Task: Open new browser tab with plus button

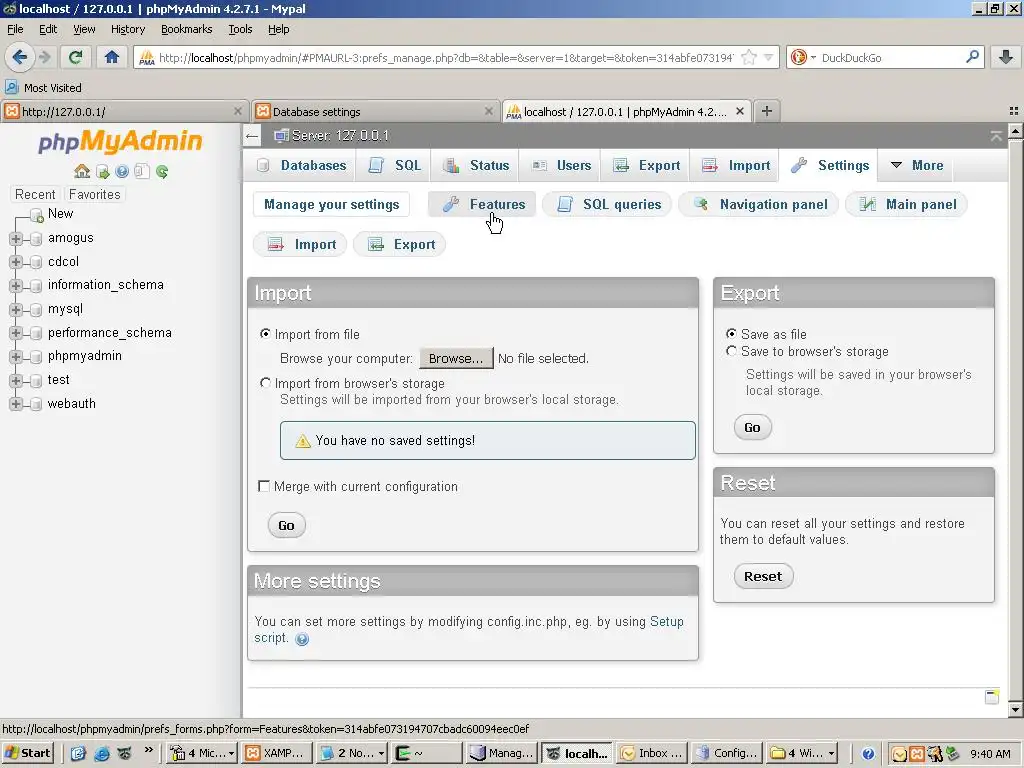Action: (x=767, y=111)
